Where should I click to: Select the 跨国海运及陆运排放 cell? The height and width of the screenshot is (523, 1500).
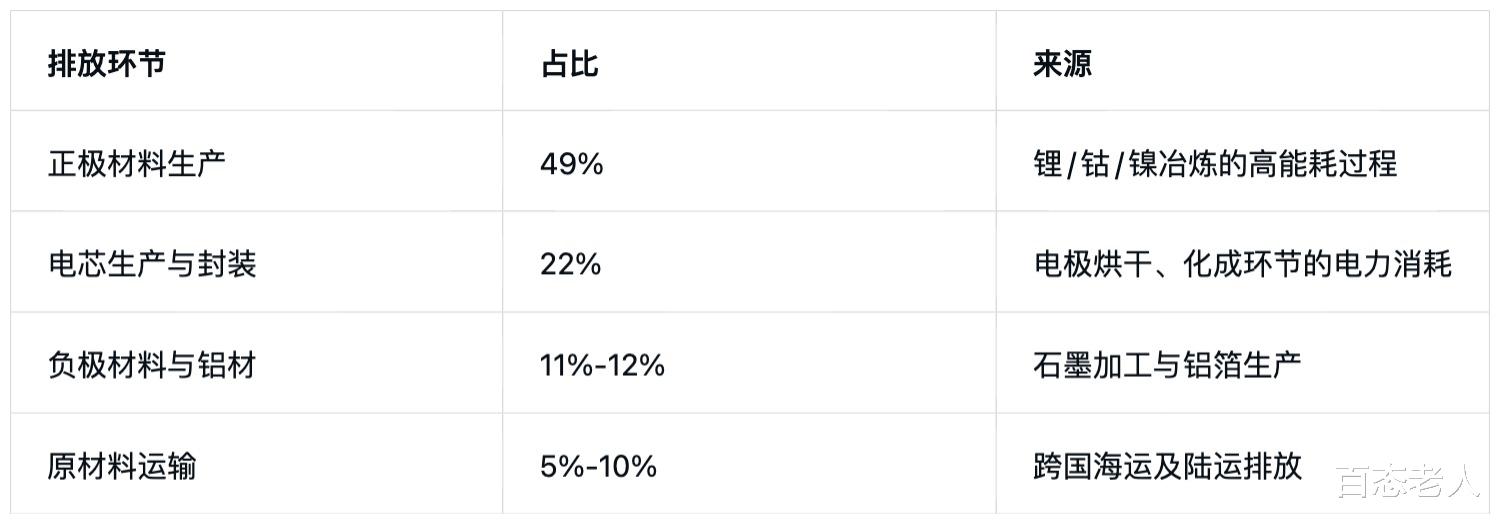[x=1167, y=466]
